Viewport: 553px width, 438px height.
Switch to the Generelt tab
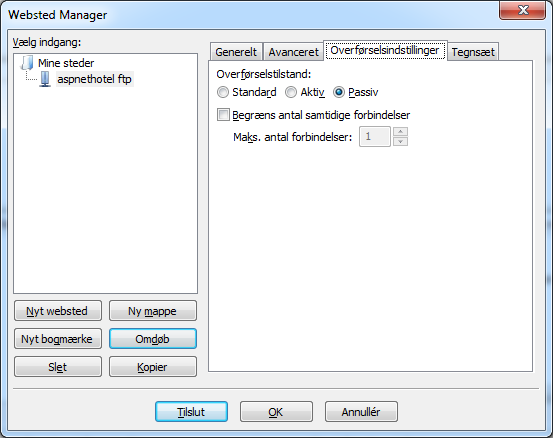pyautogui.click(x=236, y=52)
